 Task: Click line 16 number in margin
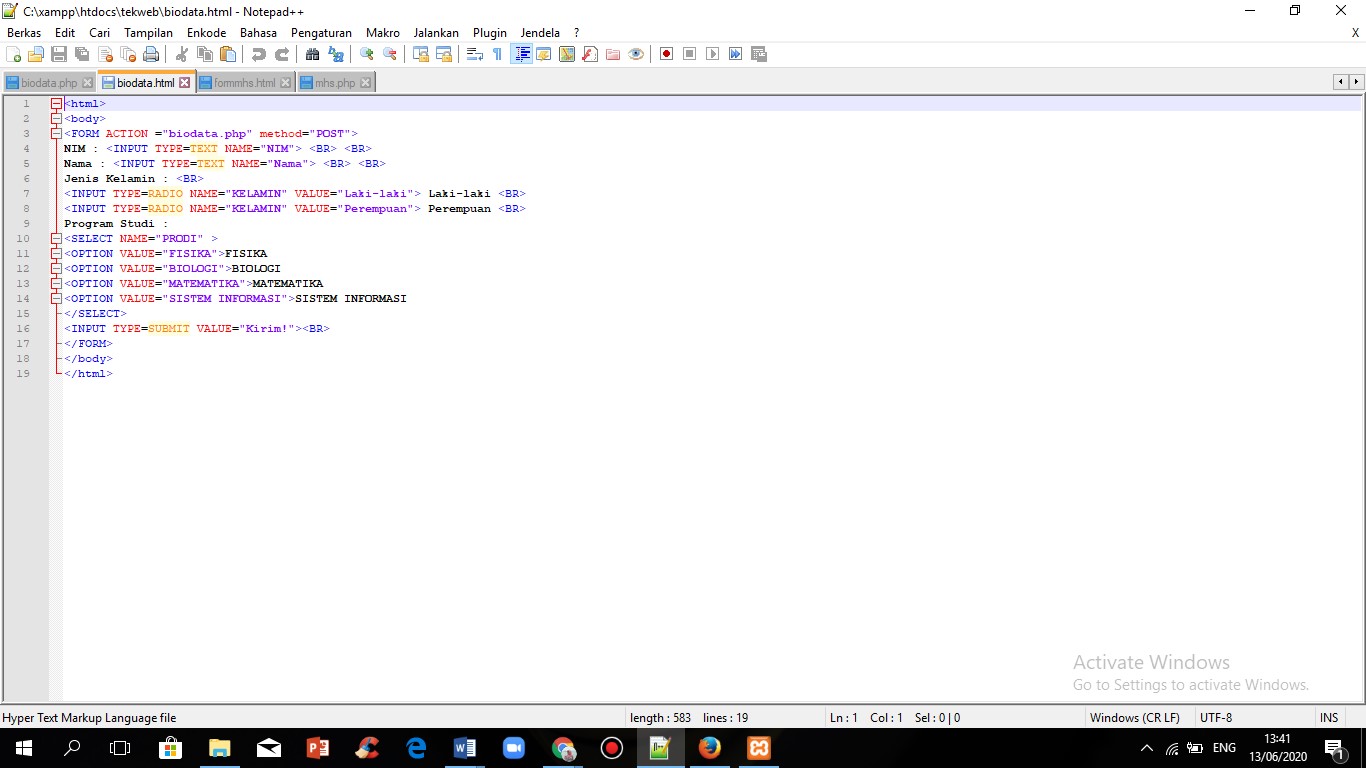pos(23,329)
